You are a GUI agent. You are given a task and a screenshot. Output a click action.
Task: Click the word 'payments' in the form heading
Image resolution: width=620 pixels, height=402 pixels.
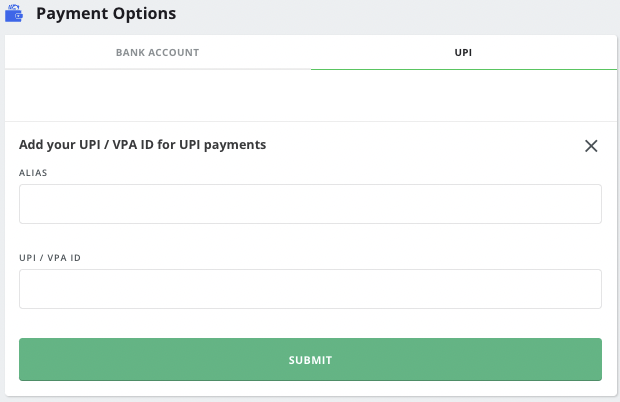click(x=235, y=145)
